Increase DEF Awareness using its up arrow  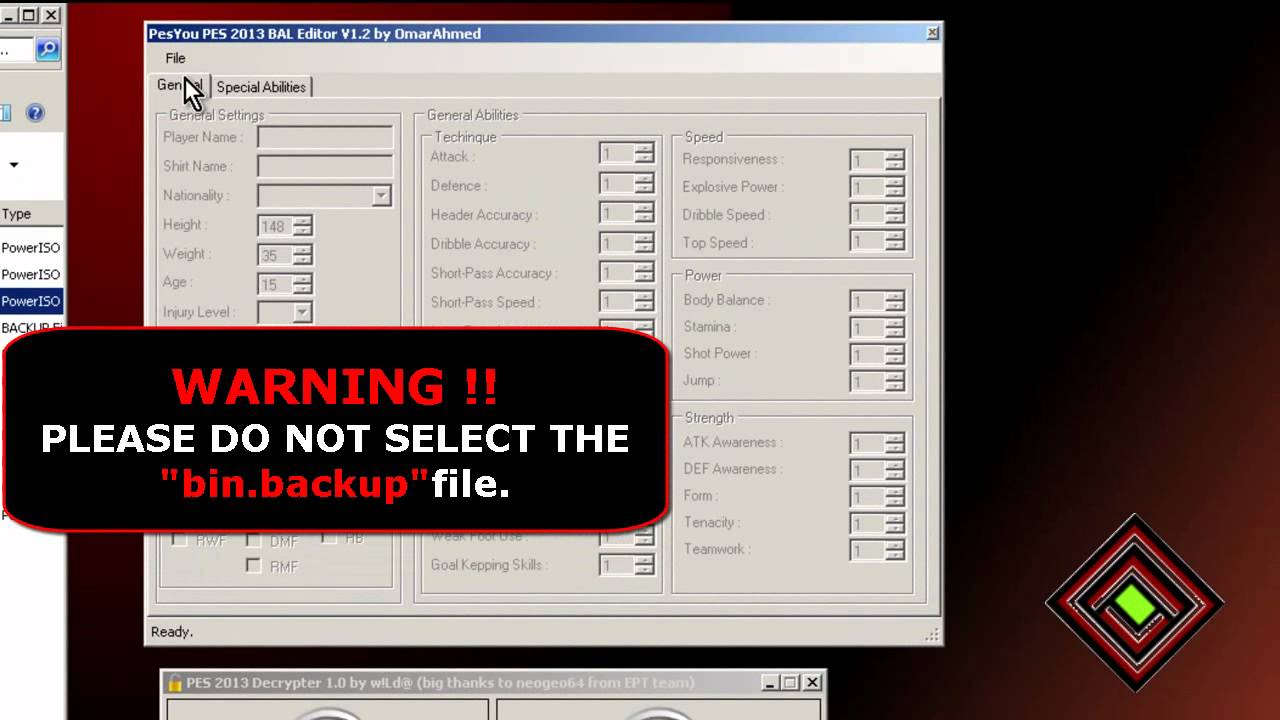[895, 465]
